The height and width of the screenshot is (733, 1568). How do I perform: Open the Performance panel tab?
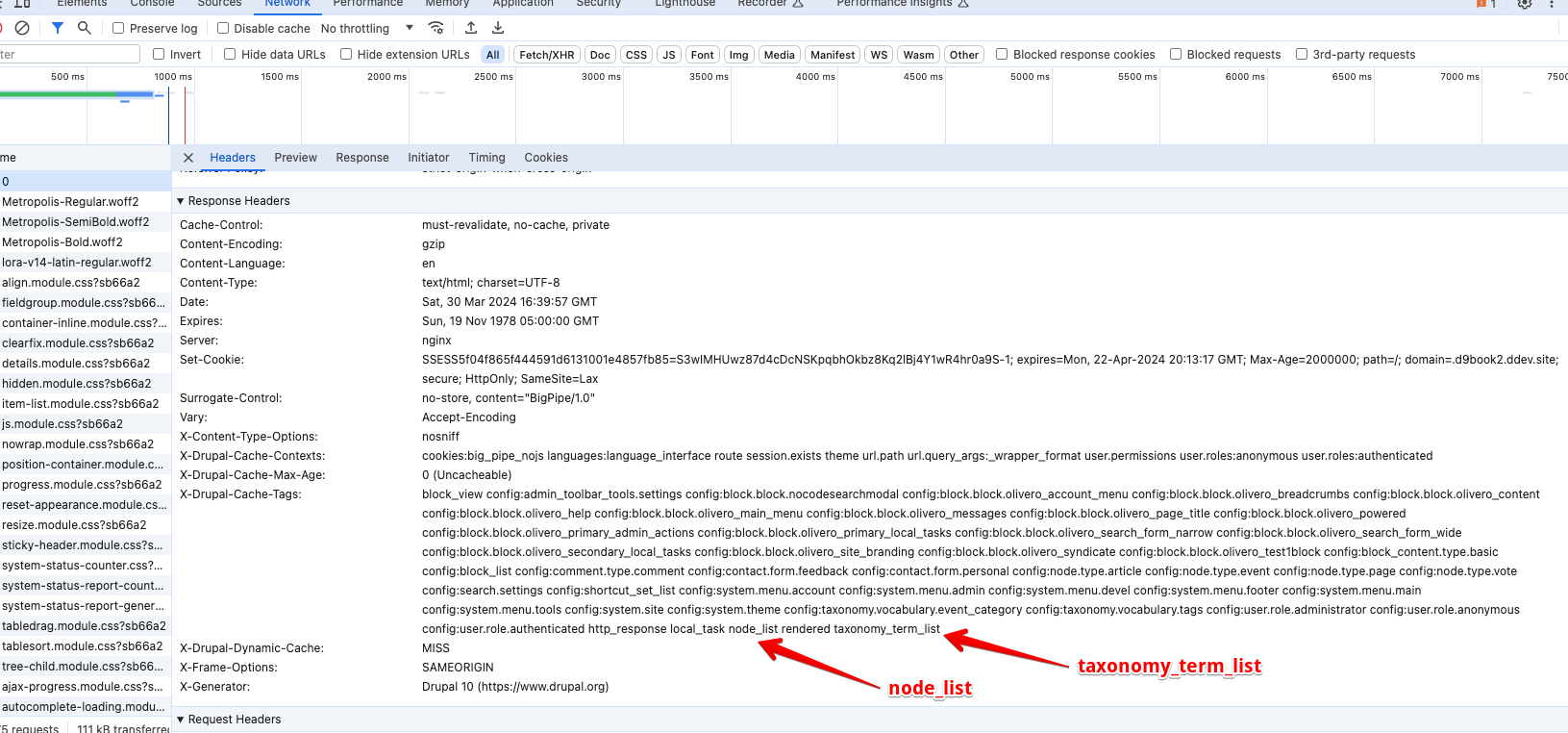[367, 4]
